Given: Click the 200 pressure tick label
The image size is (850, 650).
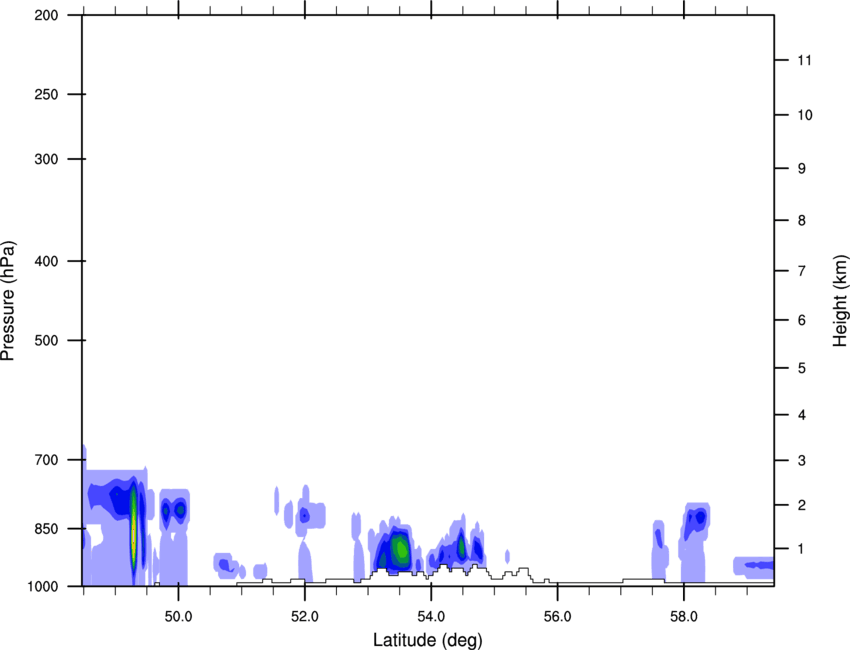Looking at the screenshot, I should tap(46, 15).
